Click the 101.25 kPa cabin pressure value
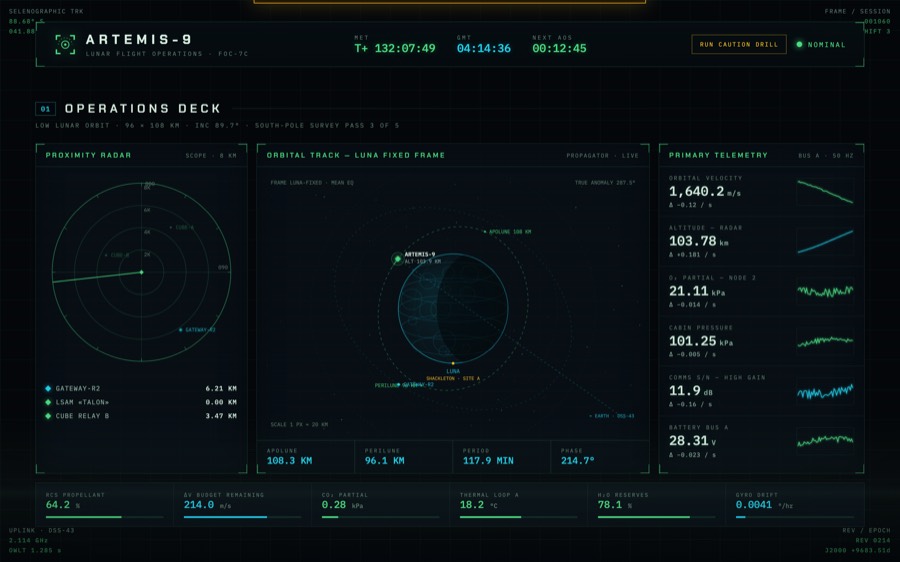Viewport: 900px width, 562px height. (701, 342)
